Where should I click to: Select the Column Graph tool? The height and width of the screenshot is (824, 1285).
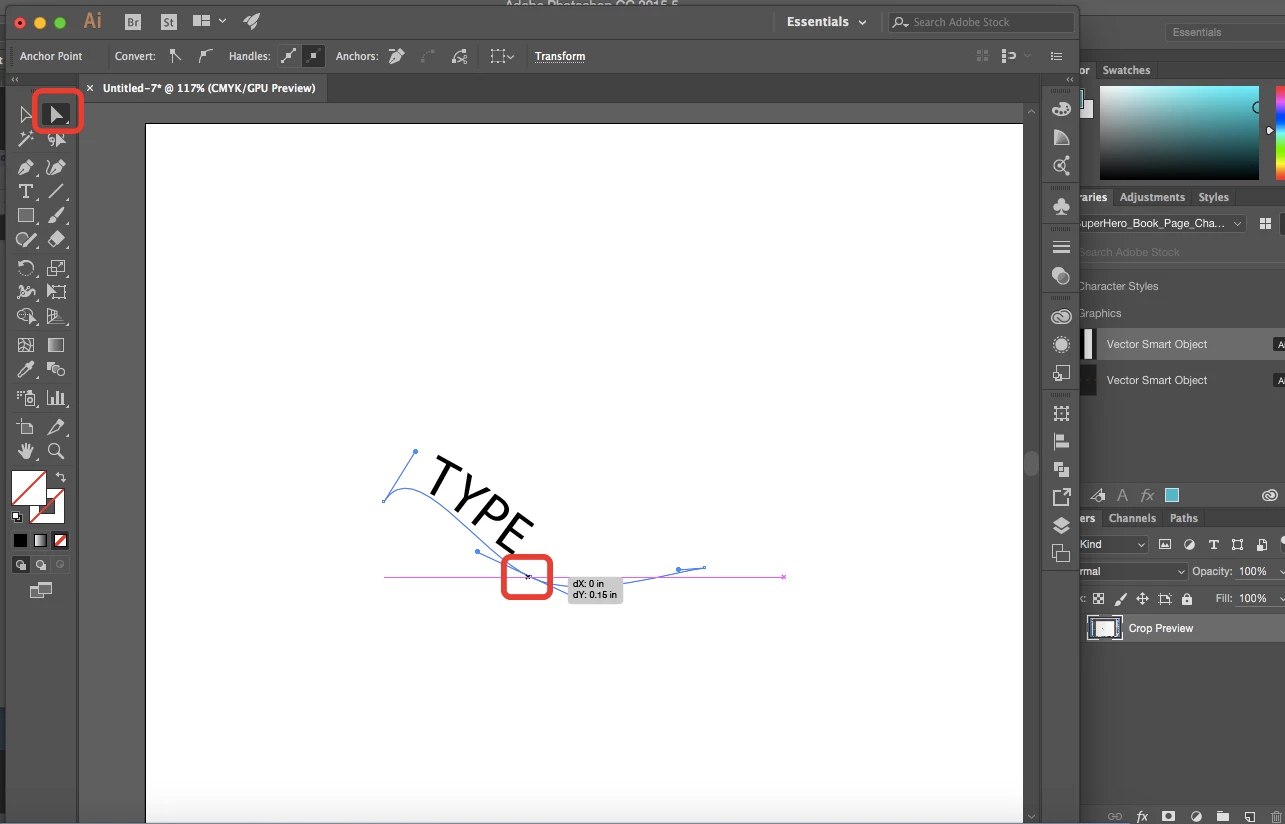(57, 398)
